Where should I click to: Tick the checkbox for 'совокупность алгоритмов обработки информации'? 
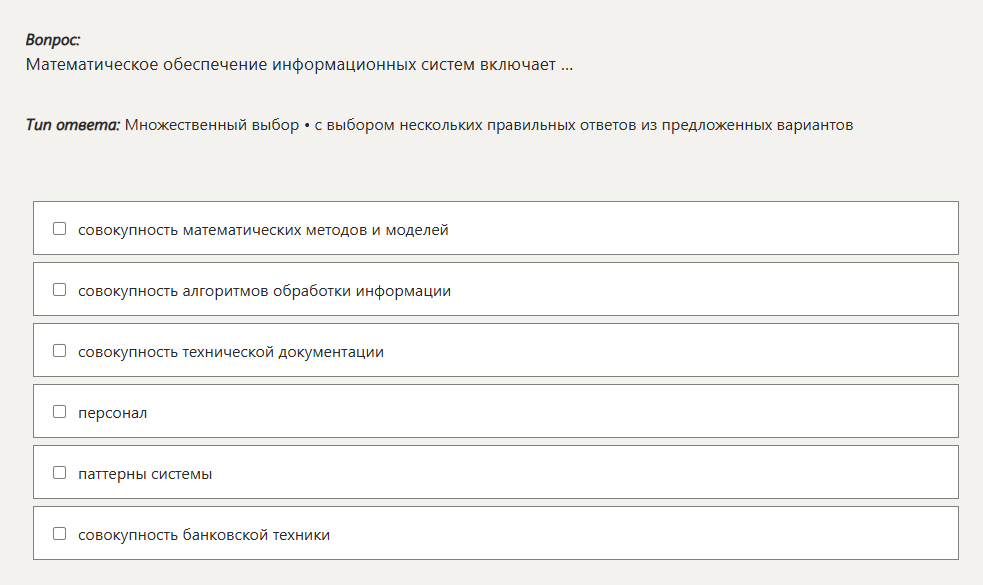[60, 290]
